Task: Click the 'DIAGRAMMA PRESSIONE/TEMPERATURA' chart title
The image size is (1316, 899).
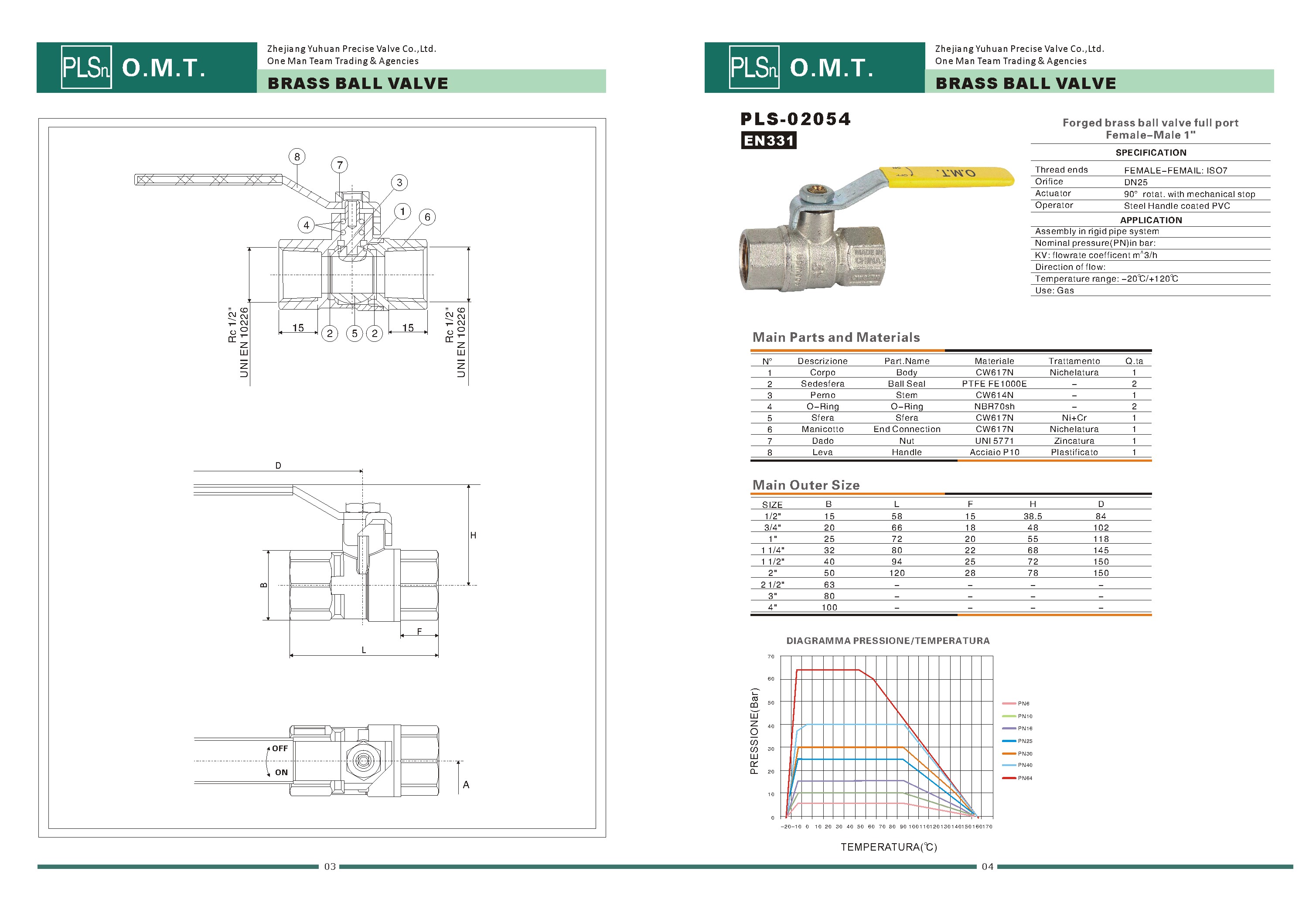Action: (888, 641)
